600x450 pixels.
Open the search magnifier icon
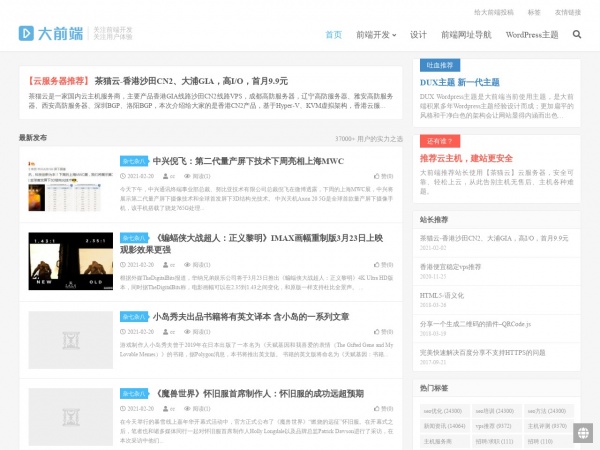click(x=577, y=34)
